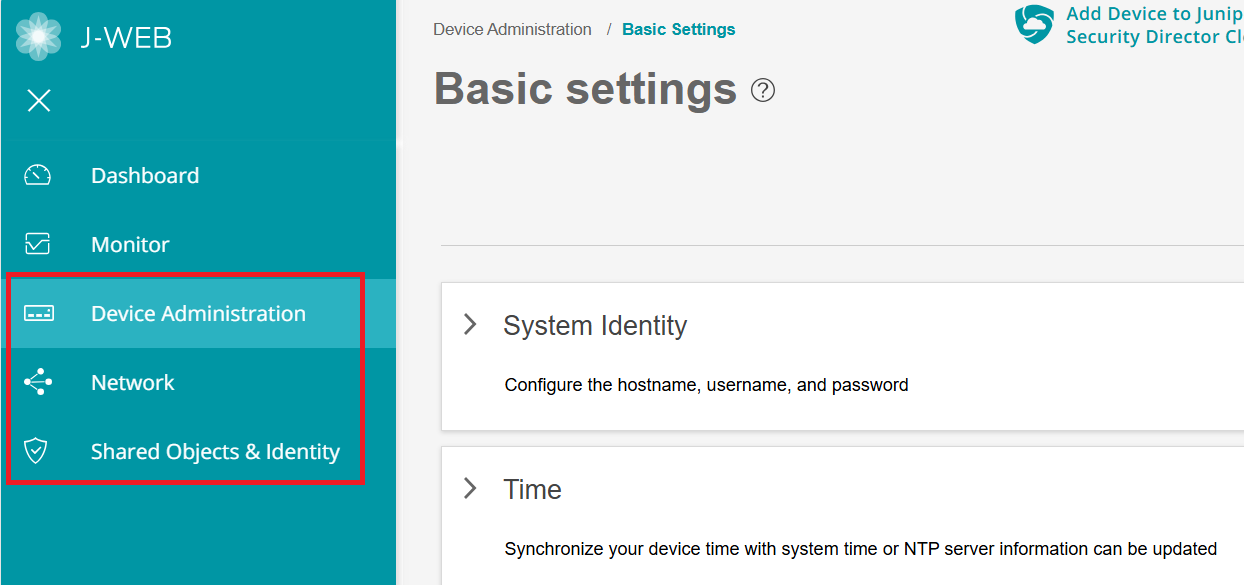The height and width of the screenshot is (585, 1244).
Task: Click the Device Administration console icon
Action: click(x=37, y=313)
